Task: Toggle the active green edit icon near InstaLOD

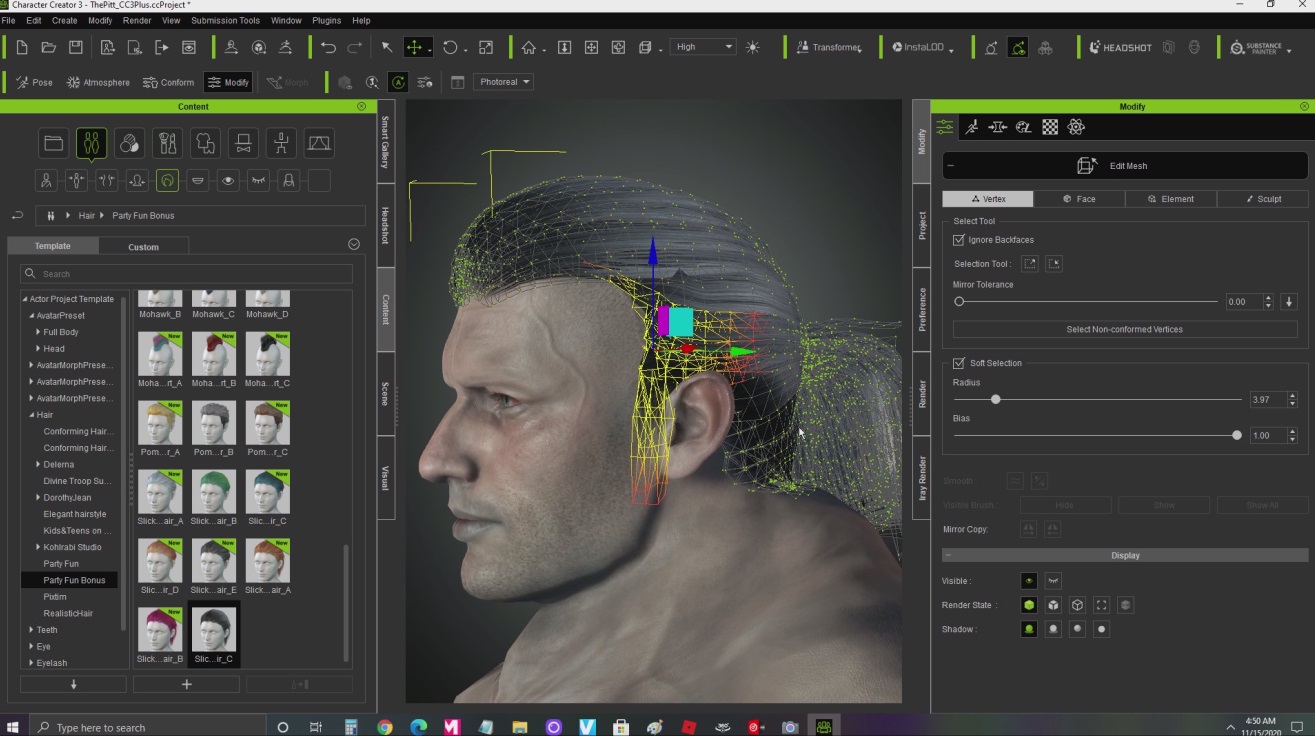Action: pos(1018,47)
